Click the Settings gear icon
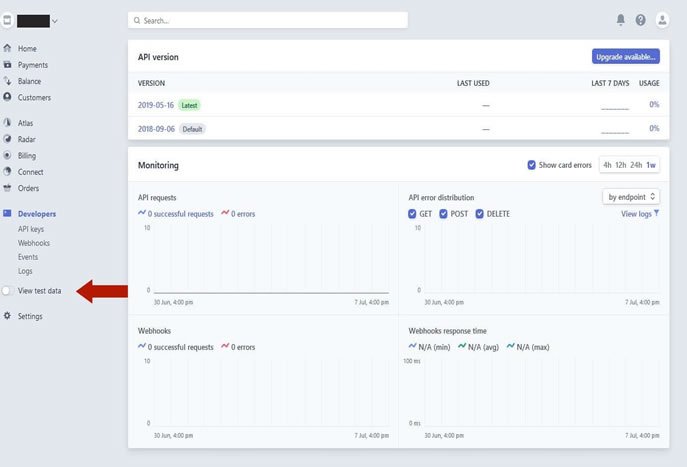This screenshot has width=687, height=467. point(8,316)
